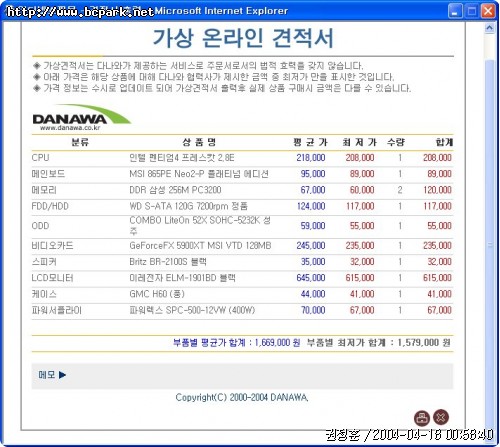The width and height of the screenshot is (500, 447).
Task: Click the print icon at bottom
Action: click(x=422, y=418)
